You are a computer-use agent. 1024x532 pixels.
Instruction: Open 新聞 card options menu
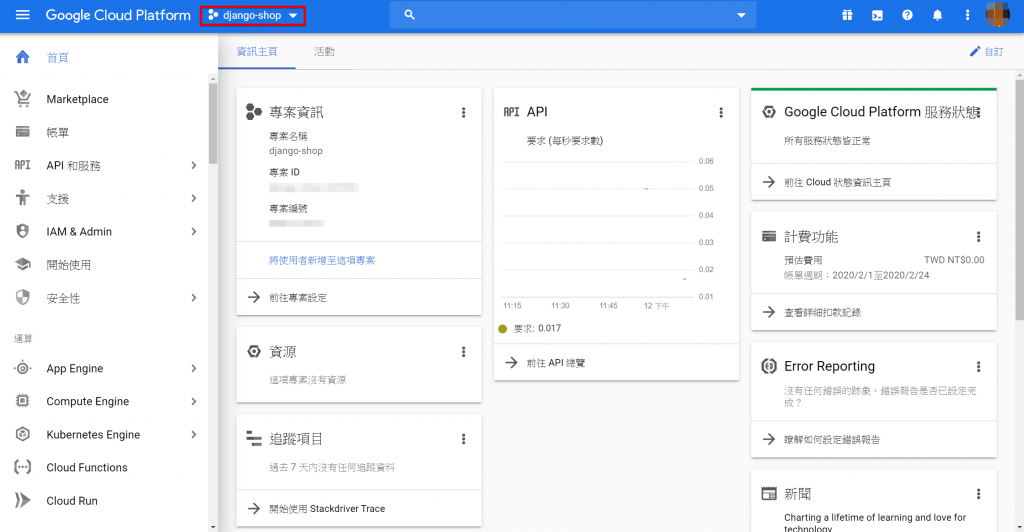pos(978,494)
